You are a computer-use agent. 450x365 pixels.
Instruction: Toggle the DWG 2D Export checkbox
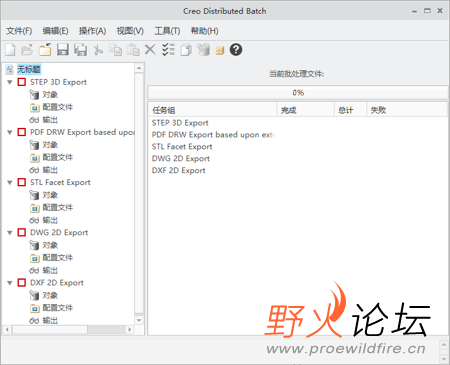coord(22,232)
